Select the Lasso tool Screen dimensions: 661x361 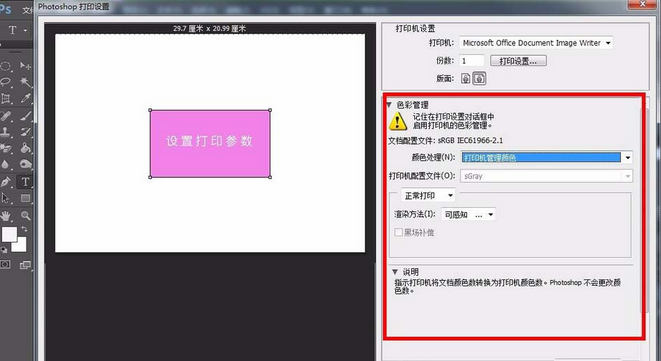(5, 82)
